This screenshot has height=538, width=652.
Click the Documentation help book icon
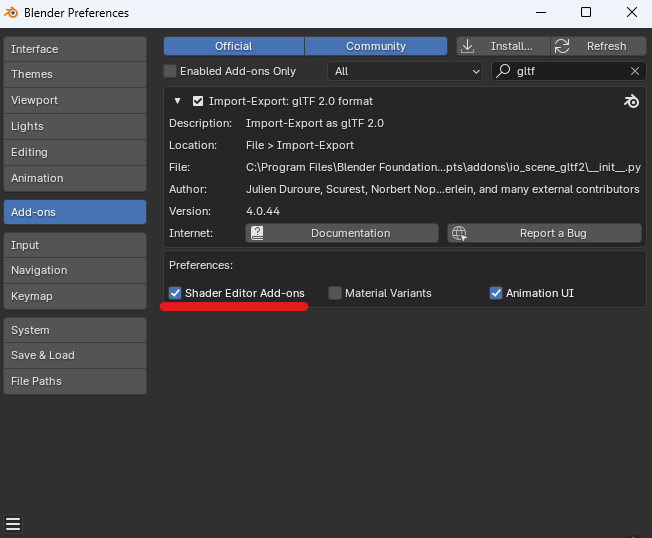[257, 233]
